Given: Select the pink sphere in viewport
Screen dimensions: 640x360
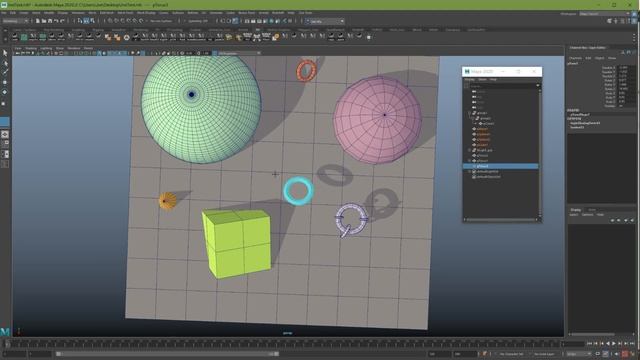Looking at the screenshot, I should (x=378, y=120).
